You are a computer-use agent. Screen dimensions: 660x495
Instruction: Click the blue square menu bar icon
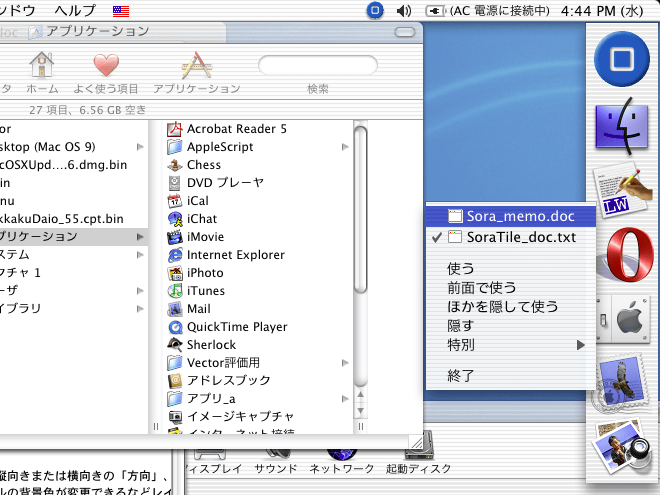pyautogui.click(x=375, y=11)
